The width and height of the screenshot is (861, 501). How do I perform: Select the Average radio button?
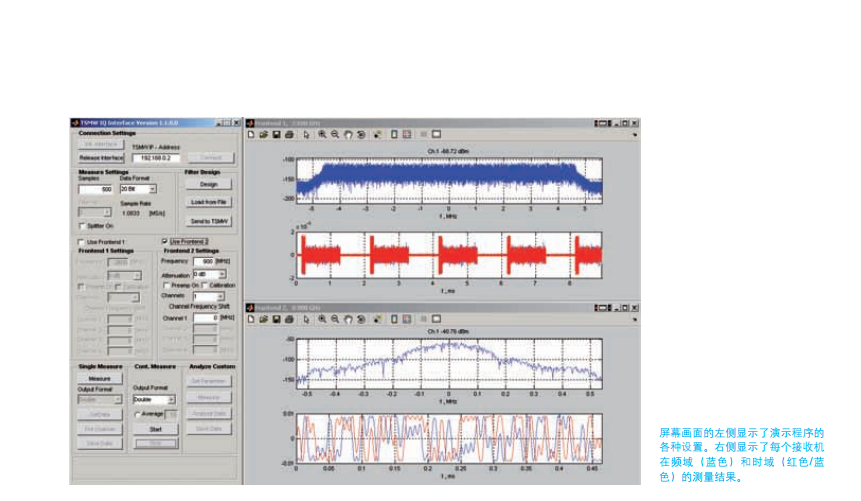(137, 415)
